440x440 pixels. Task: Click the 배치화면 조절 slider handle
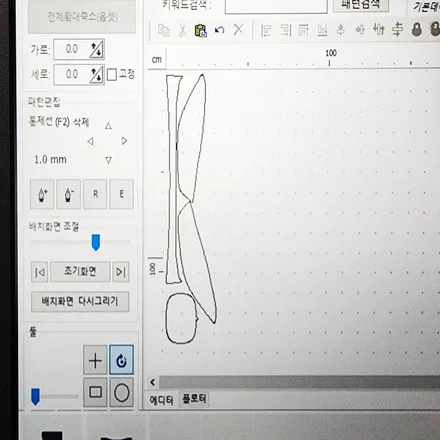pyautogui.click(x=96, y=242)
